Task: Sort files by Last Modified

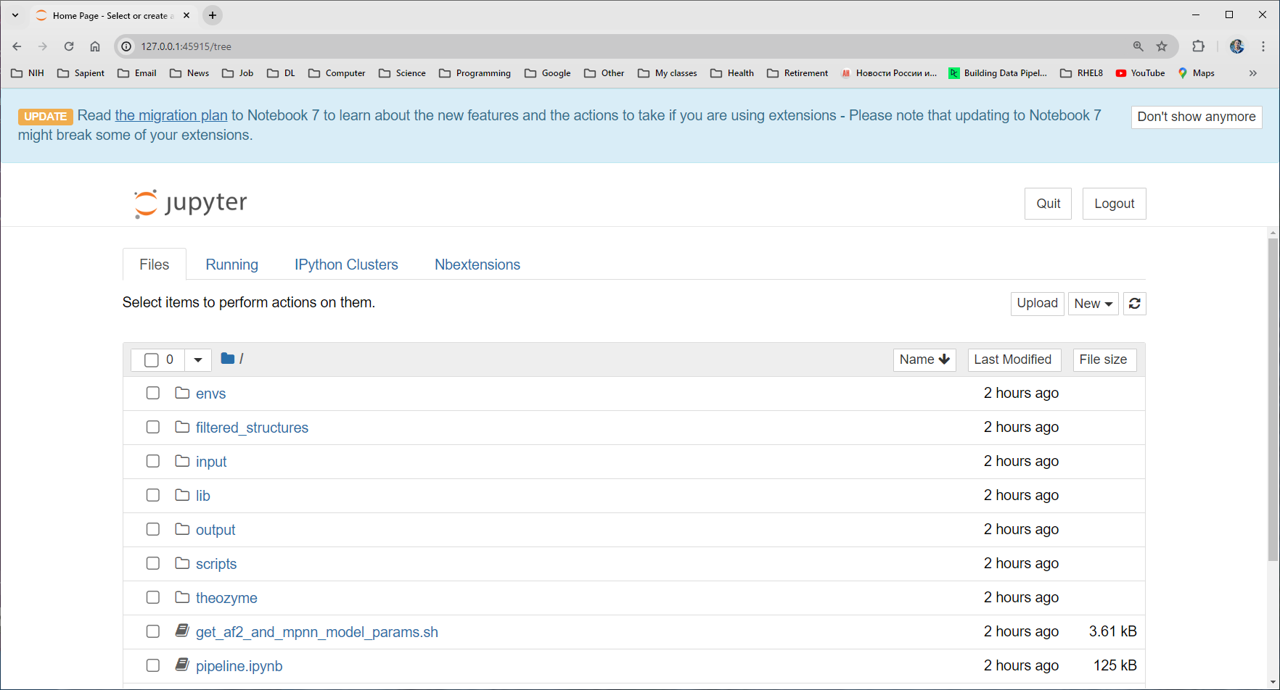Action: tap(1013, 359)
